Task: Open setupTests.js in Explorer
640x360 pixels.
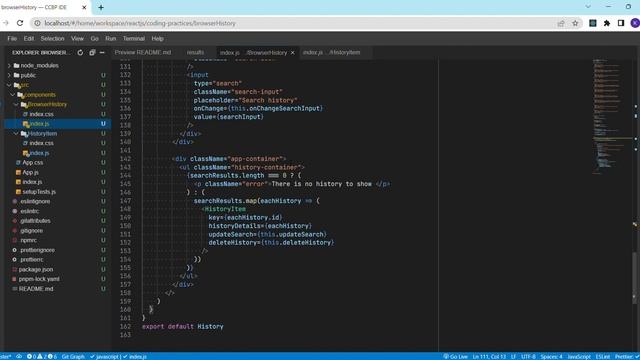Action: pyautogui.click(x=39, y=191)
